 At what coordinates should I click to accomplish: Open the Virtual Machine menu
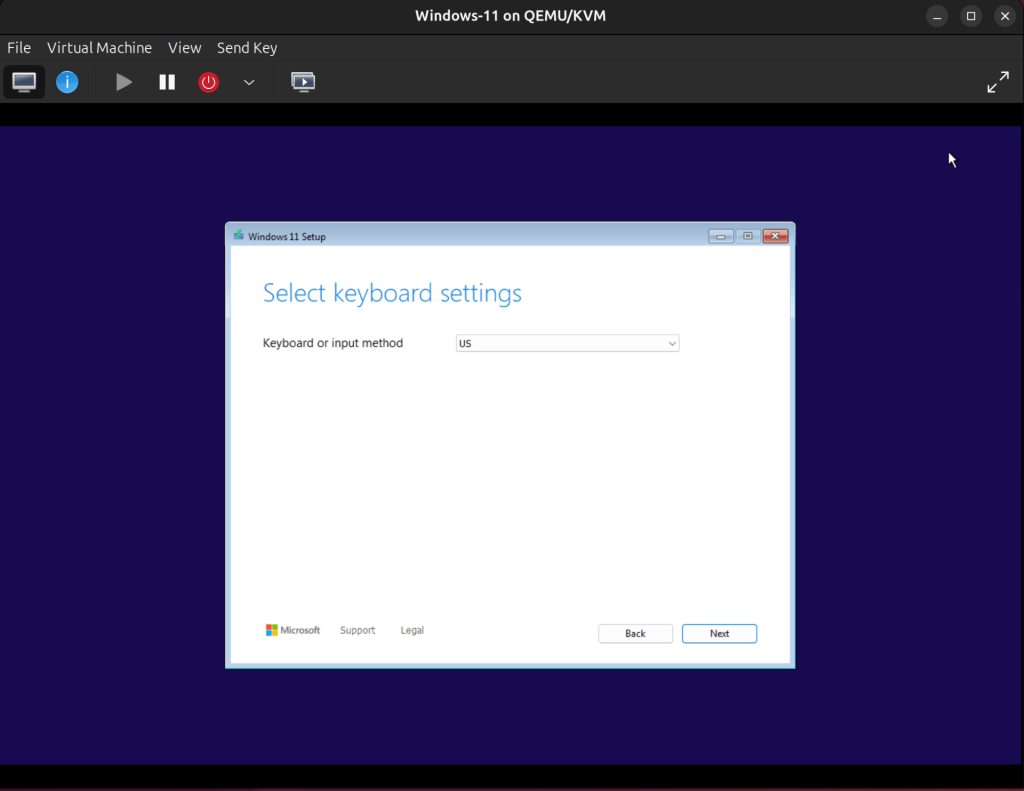(99, 47)
